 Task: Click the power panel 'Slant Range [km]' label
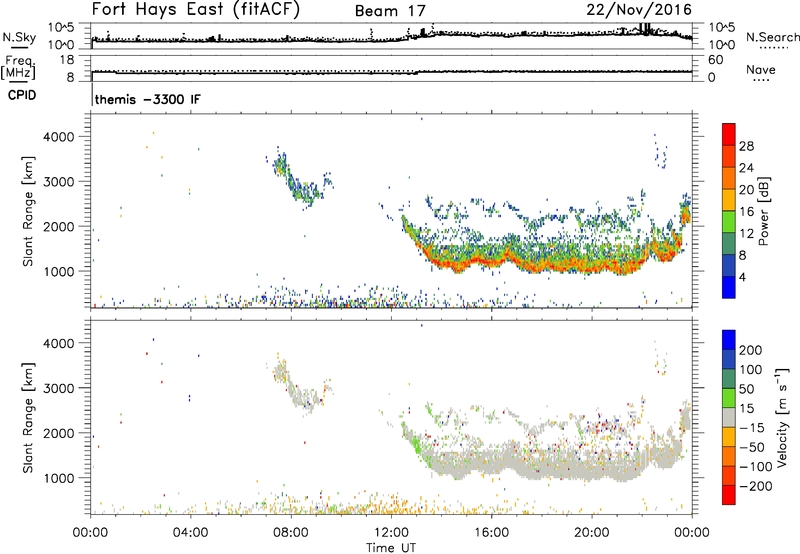[28, 211]
